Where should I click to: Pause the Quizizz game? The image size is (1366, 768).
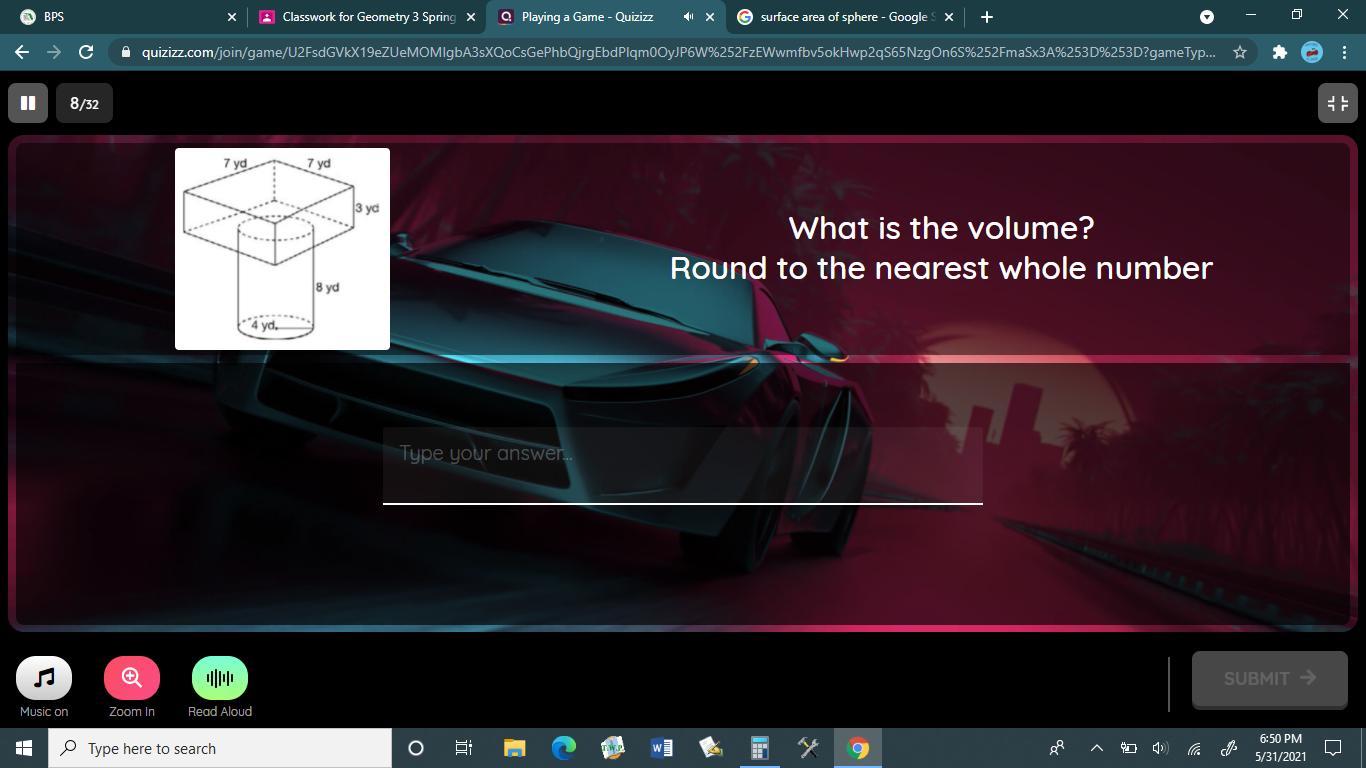tap(28, 103)
